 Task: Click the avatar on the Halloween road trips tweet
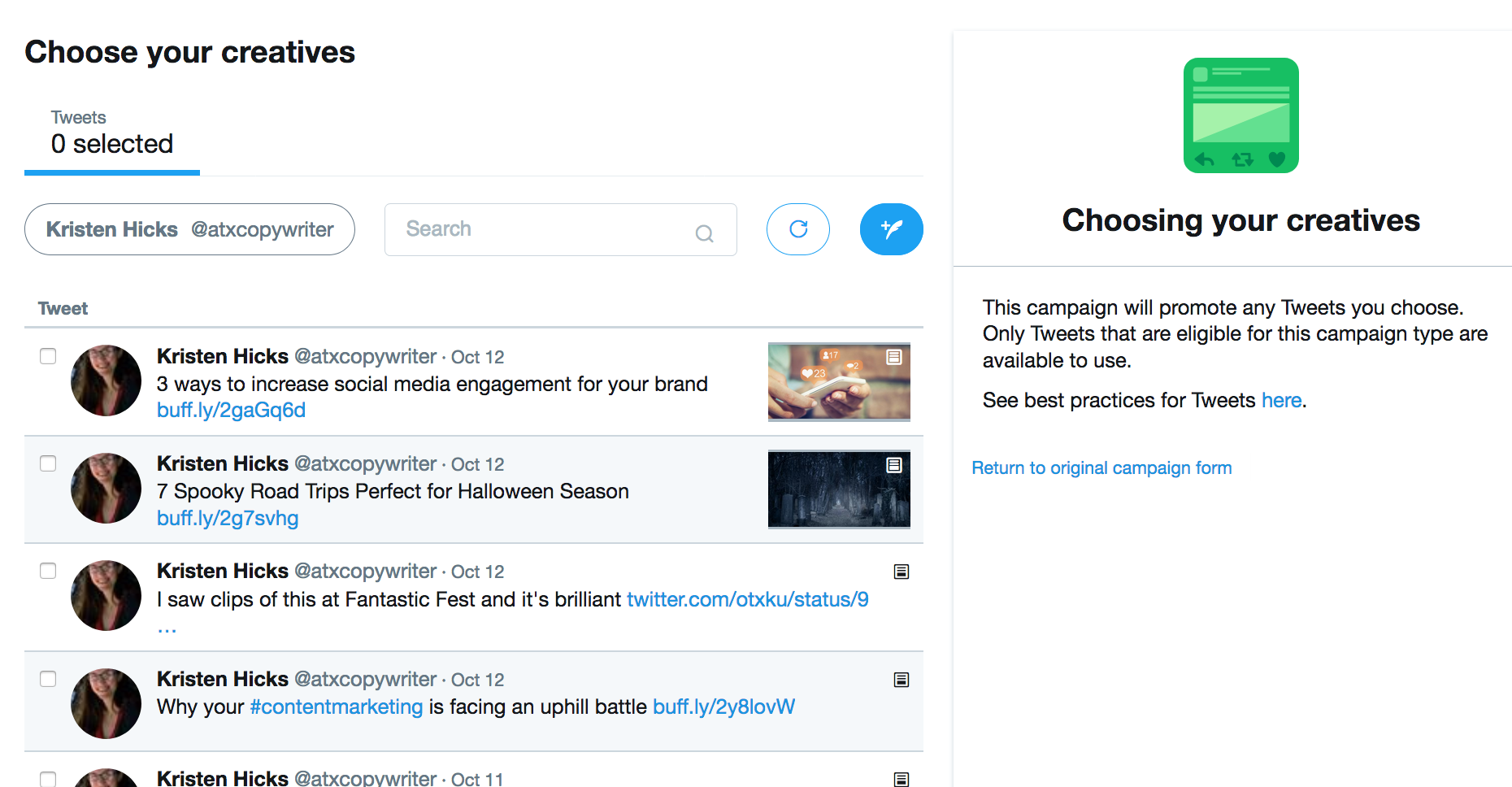[x=106, y=488]
